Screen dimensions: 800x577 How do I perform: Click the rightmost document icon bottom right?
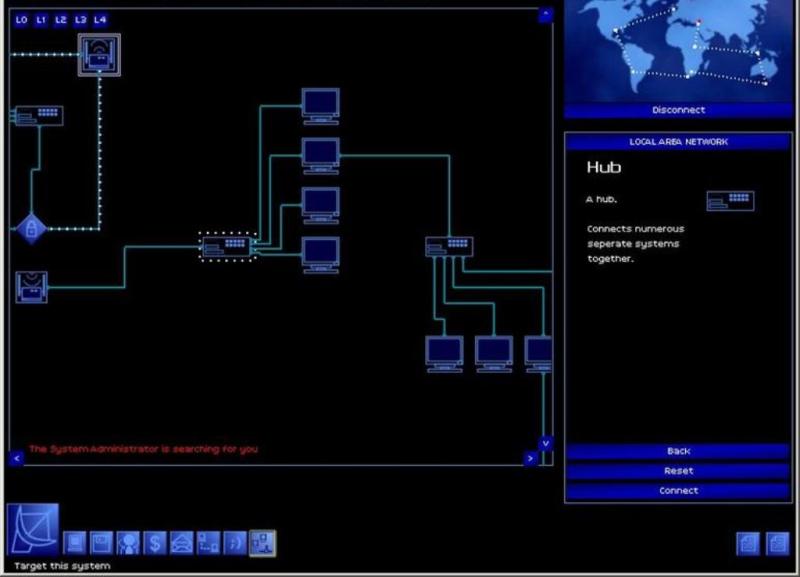tap(777, 543)
